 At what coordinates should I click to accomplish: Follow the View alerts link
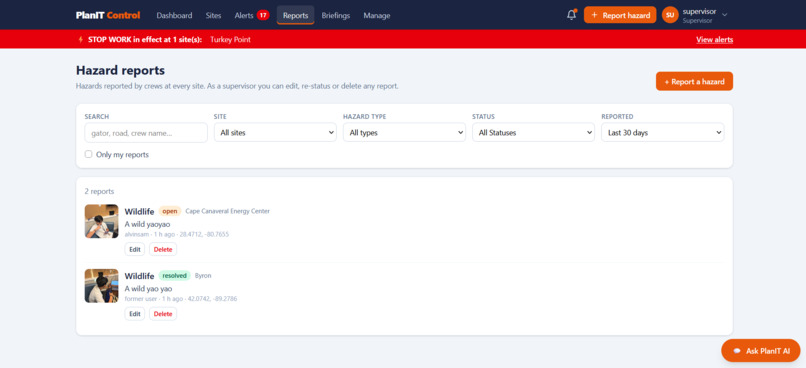tap(715, 40)
